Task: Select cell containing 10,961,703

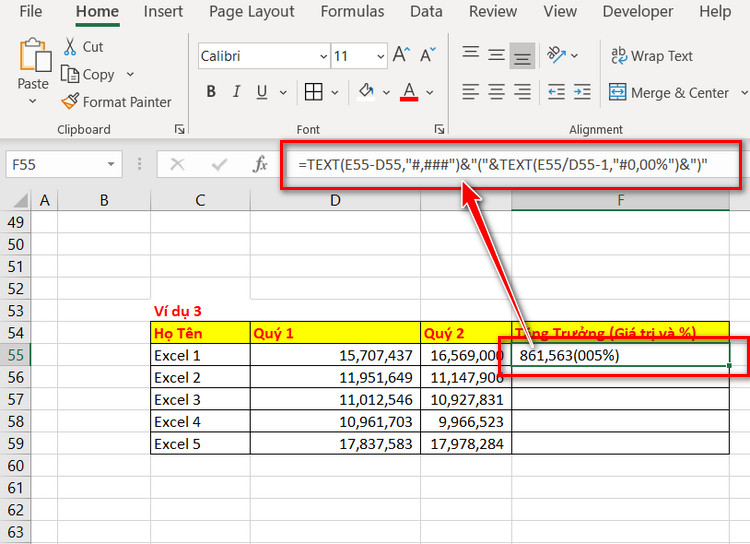Action: click(x=335, y=422)
